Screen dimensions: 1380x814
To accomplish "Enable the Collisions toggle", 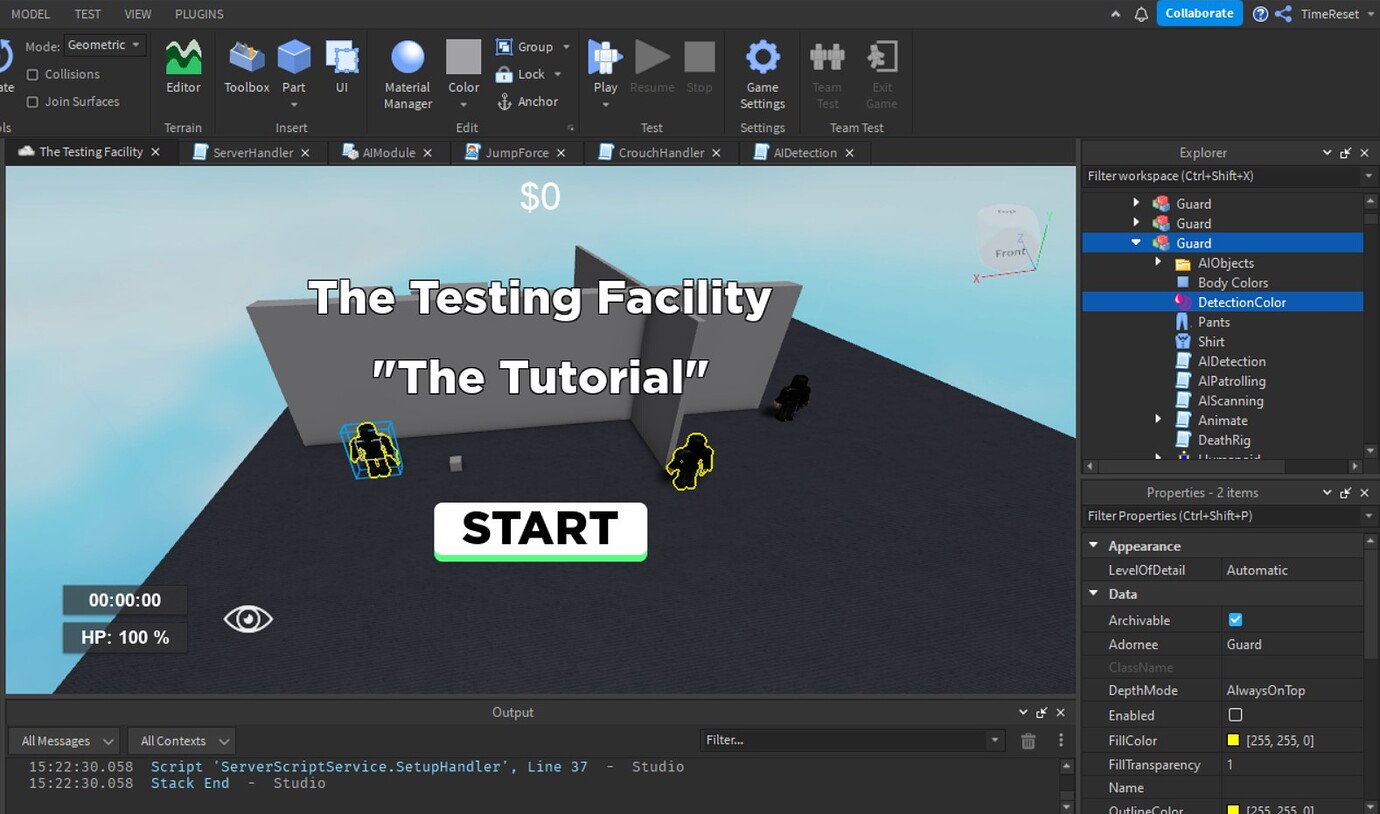I will point(34,73).
